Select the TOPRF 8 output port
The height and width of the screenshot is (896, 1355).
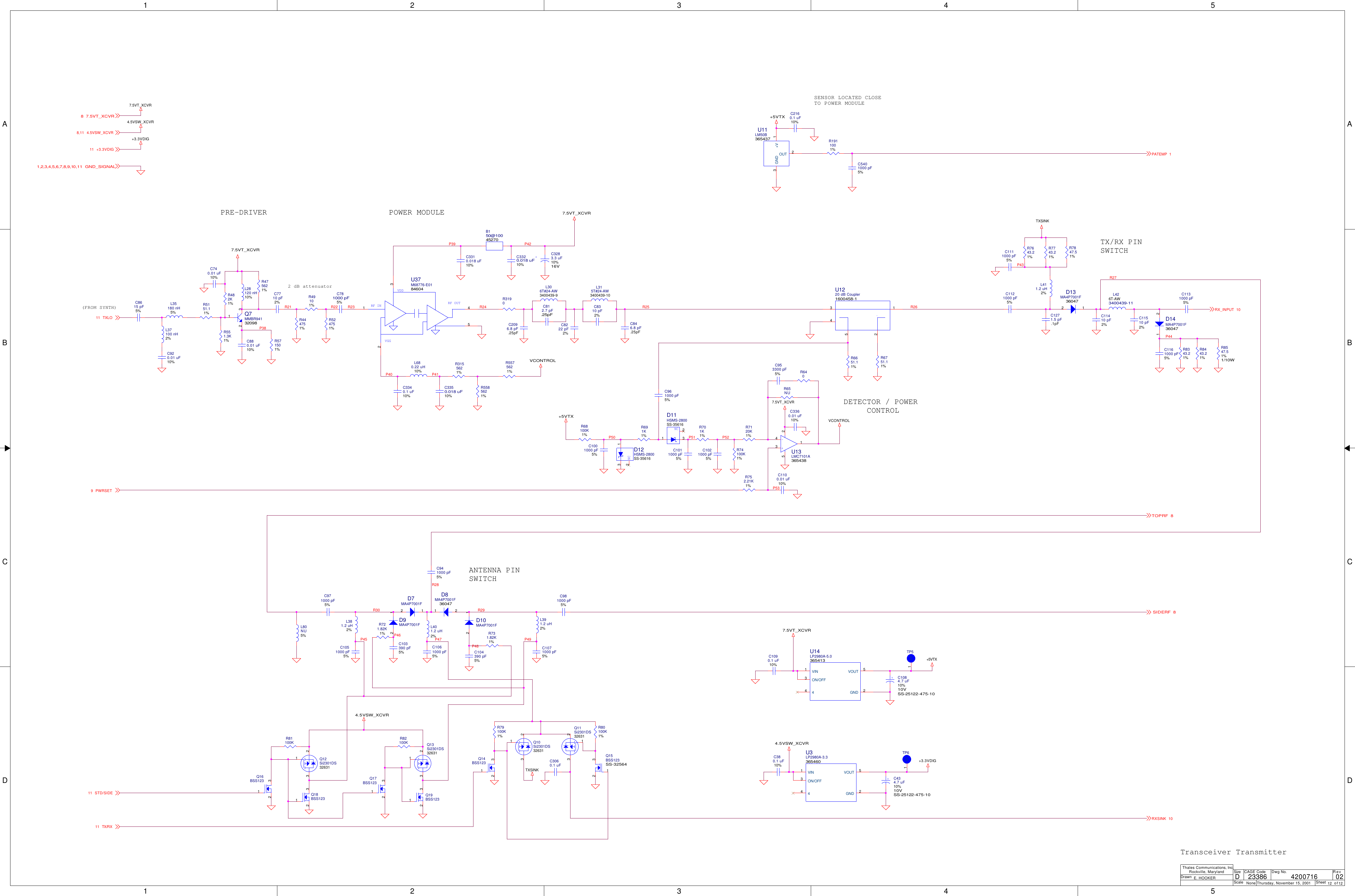1160,515
